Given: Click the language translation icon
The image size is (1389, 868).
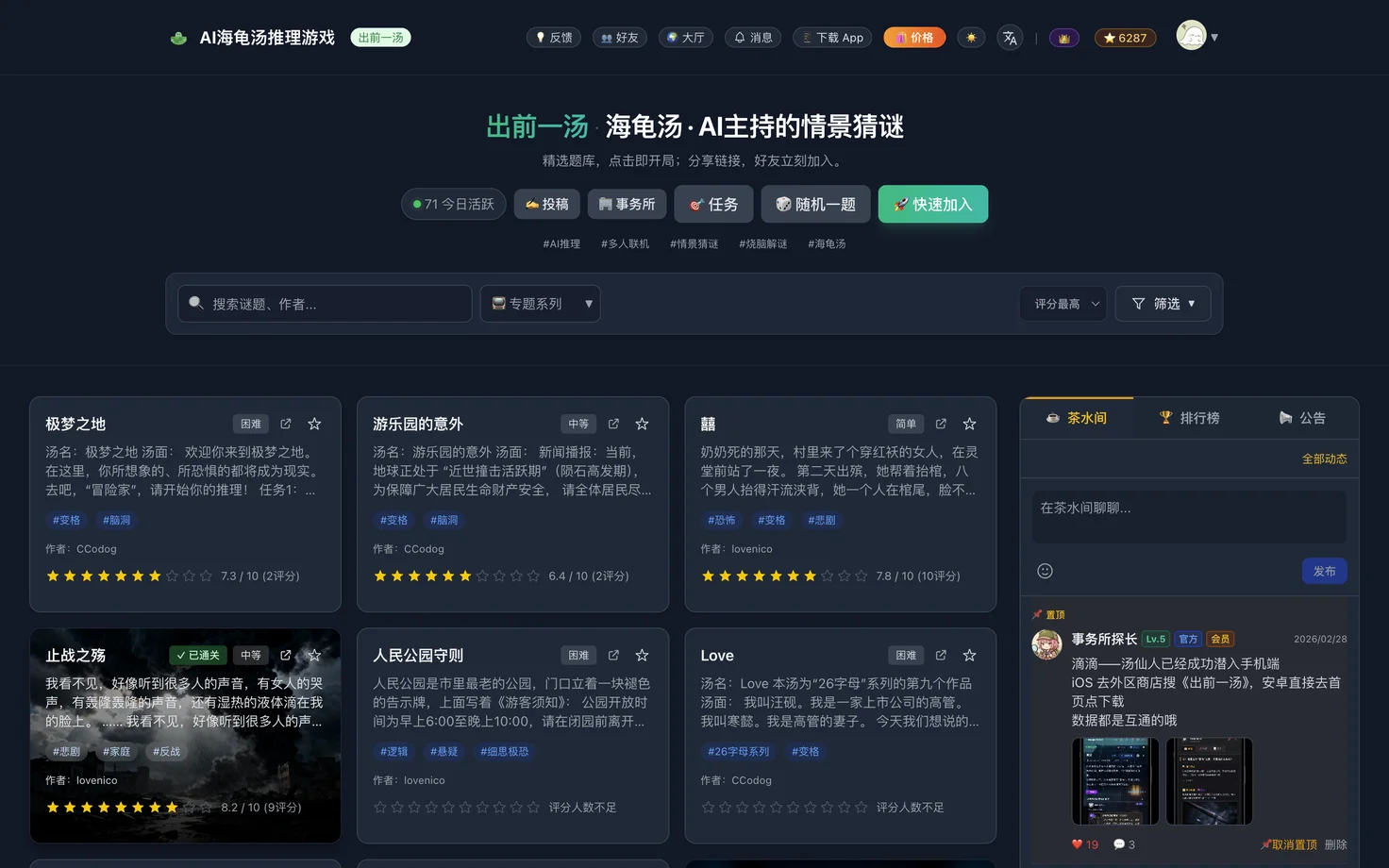Looking at the screenshot, I should tap(1010, 38).
